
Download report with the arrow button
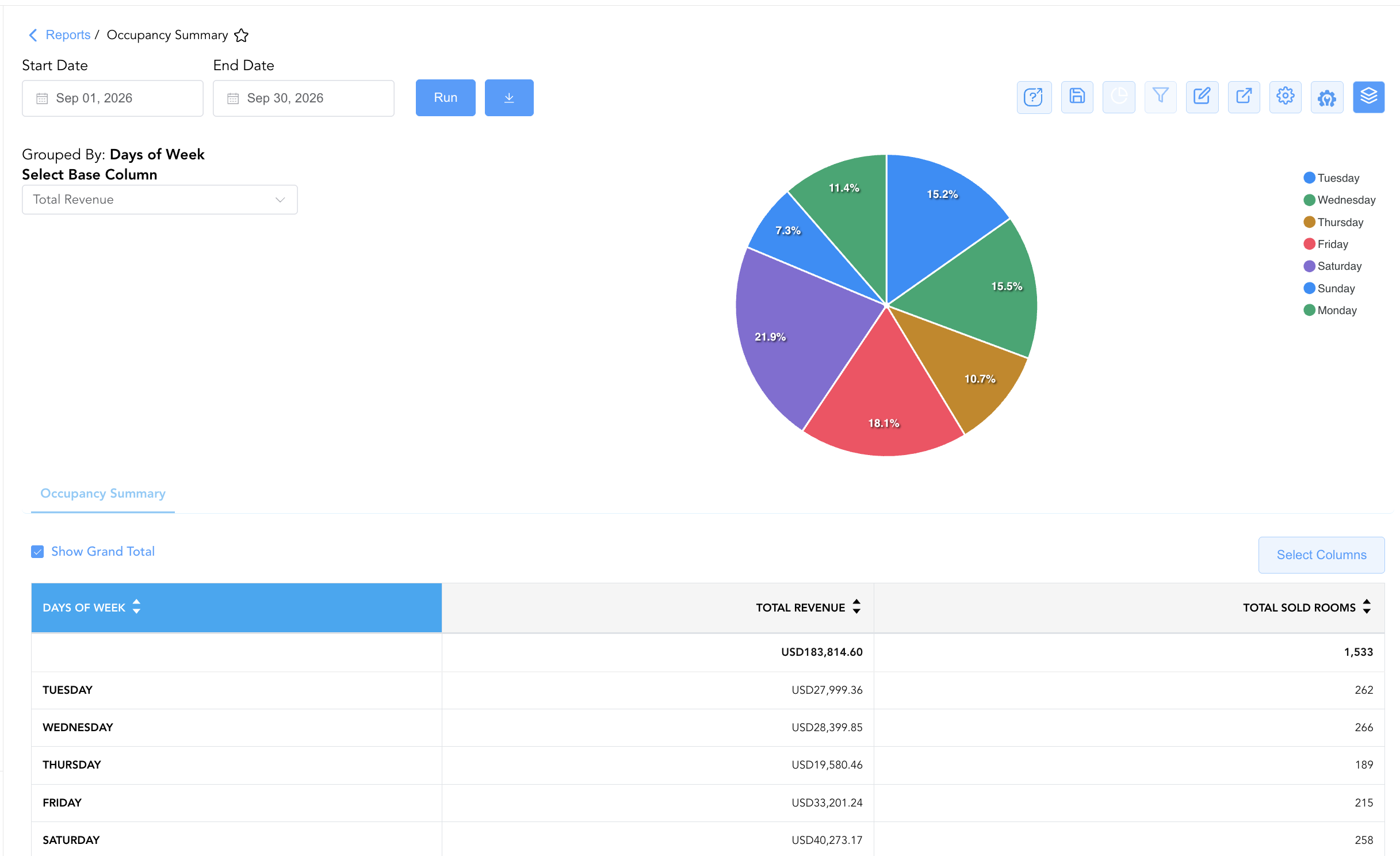tap(509, 98)
